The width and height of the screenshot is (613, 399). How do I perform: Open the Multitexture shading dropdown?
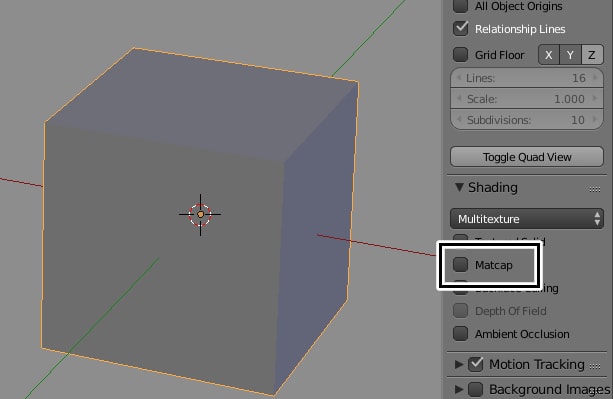pyautogui.click(x=527, y=218)
